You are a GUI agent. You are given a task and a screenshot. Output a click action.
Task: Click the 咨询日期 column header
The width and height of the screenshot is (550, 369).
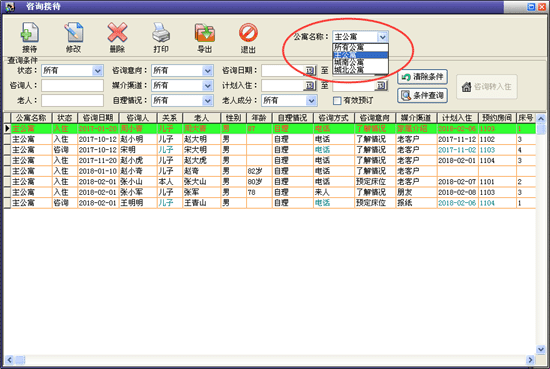(x=98, y=118)
